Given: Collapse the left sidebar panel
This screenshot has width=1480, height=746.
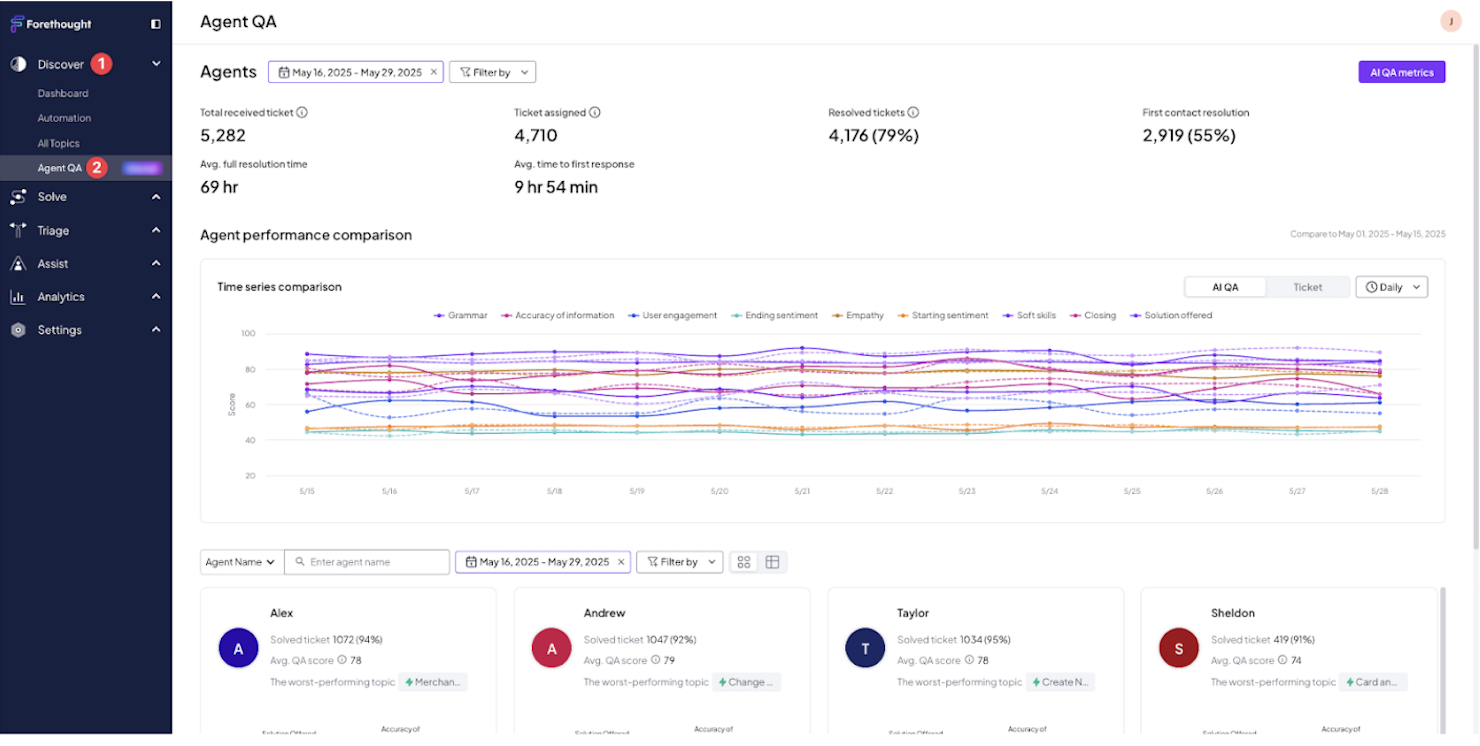Looking at the screenshot, I should [x=155, y=23].
